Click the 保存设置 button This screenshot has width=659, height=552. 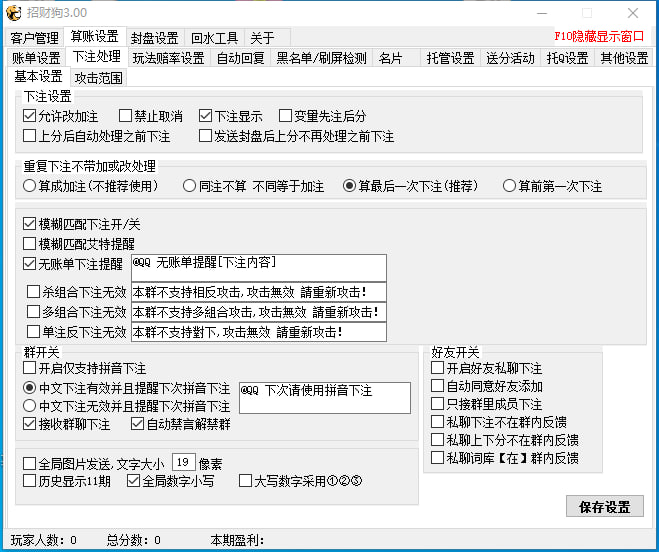(604, 507)
